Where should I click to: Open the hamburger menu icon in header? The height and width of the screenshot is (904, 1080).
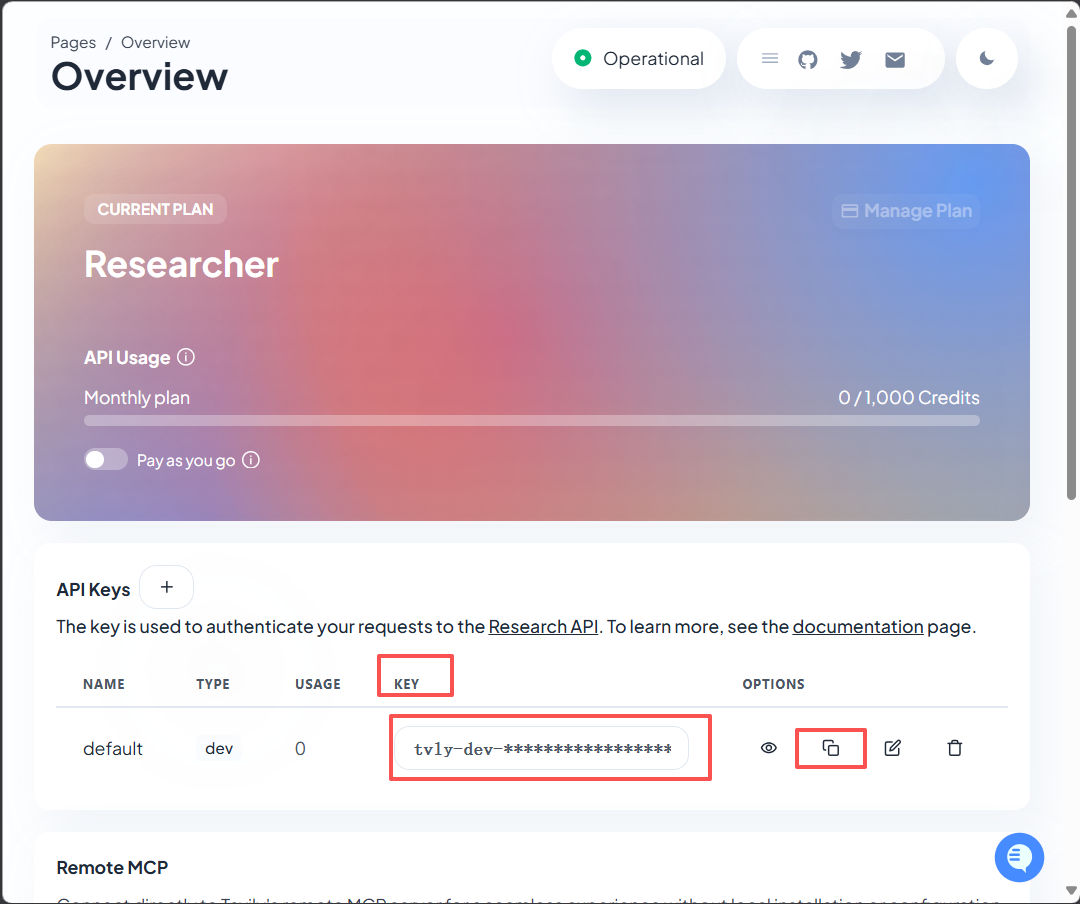(769, 59)
